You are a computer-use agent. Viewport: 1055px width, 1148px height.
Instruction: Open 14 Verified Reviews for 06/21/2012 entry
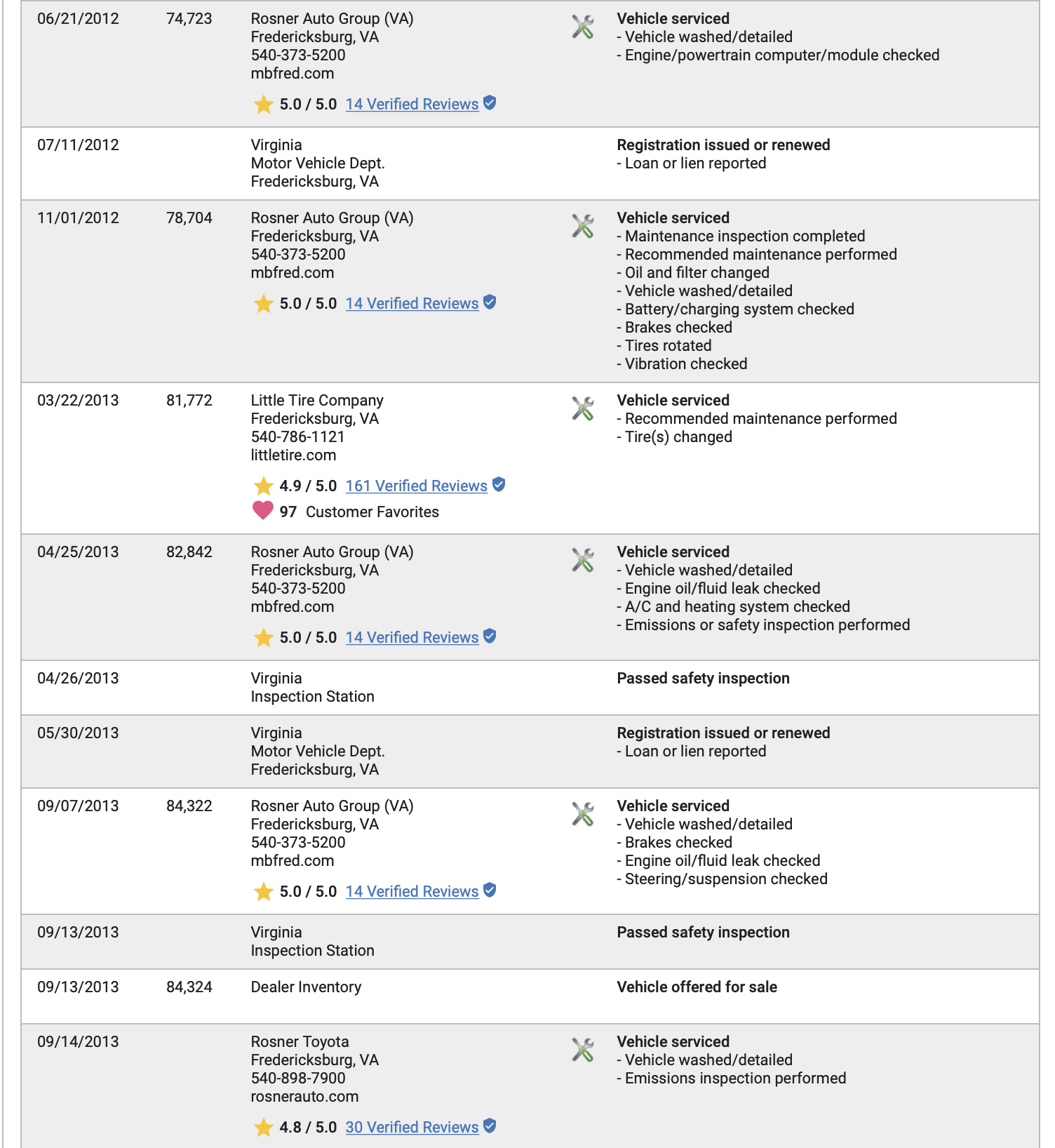click(x=412, y=104)
